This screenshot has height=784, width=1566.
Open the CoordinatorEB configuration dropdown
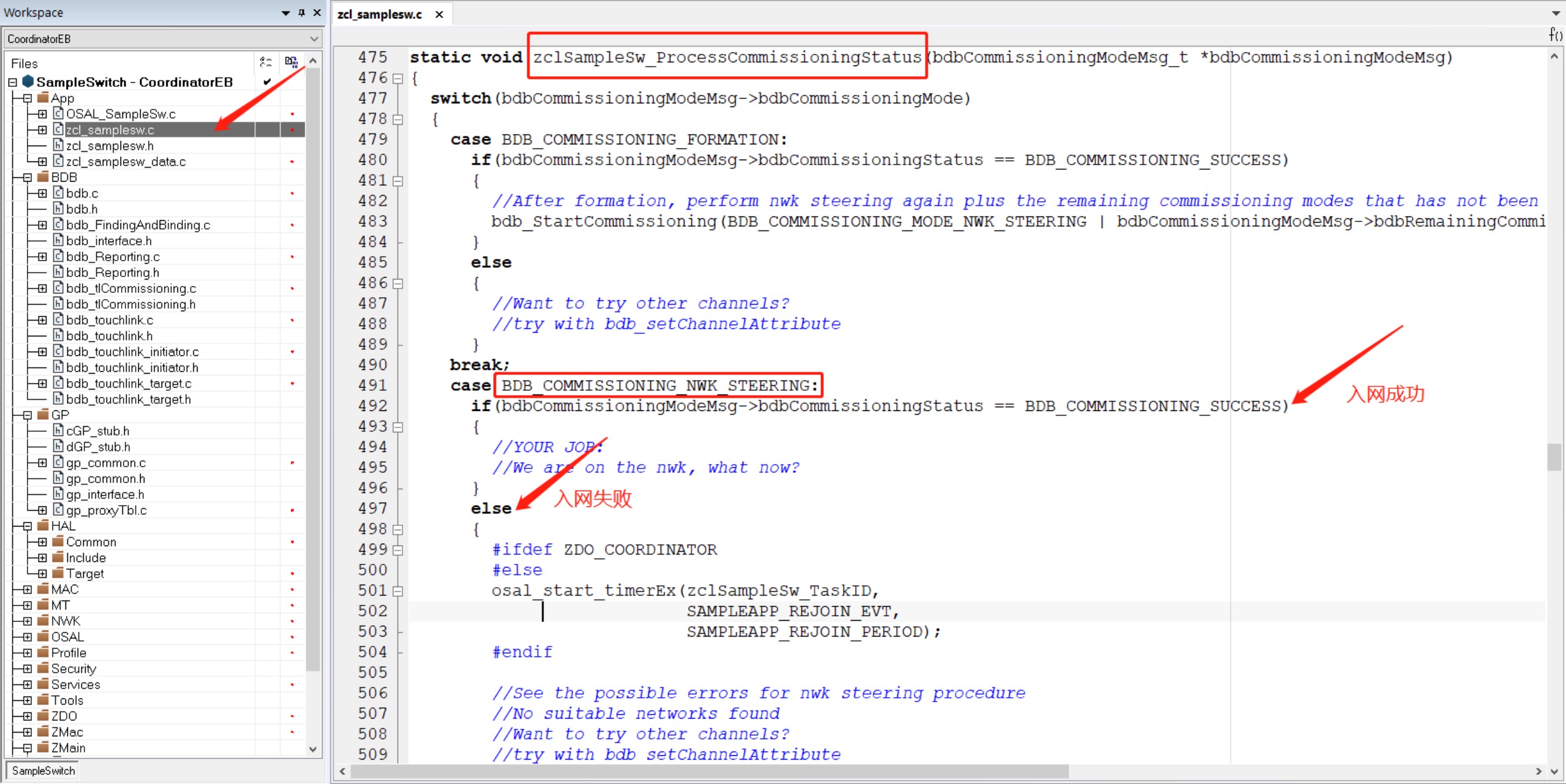(314, 39)
